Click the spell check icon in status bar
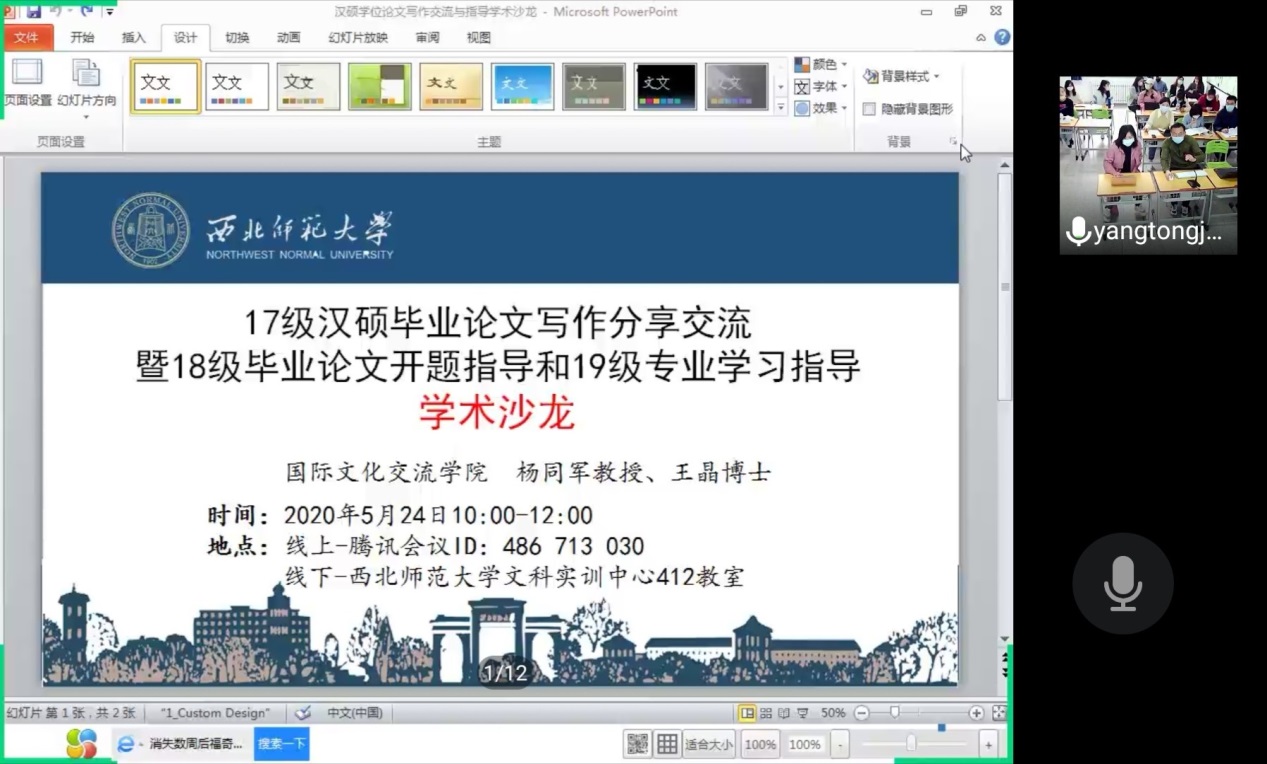 [x=303, y=713]
